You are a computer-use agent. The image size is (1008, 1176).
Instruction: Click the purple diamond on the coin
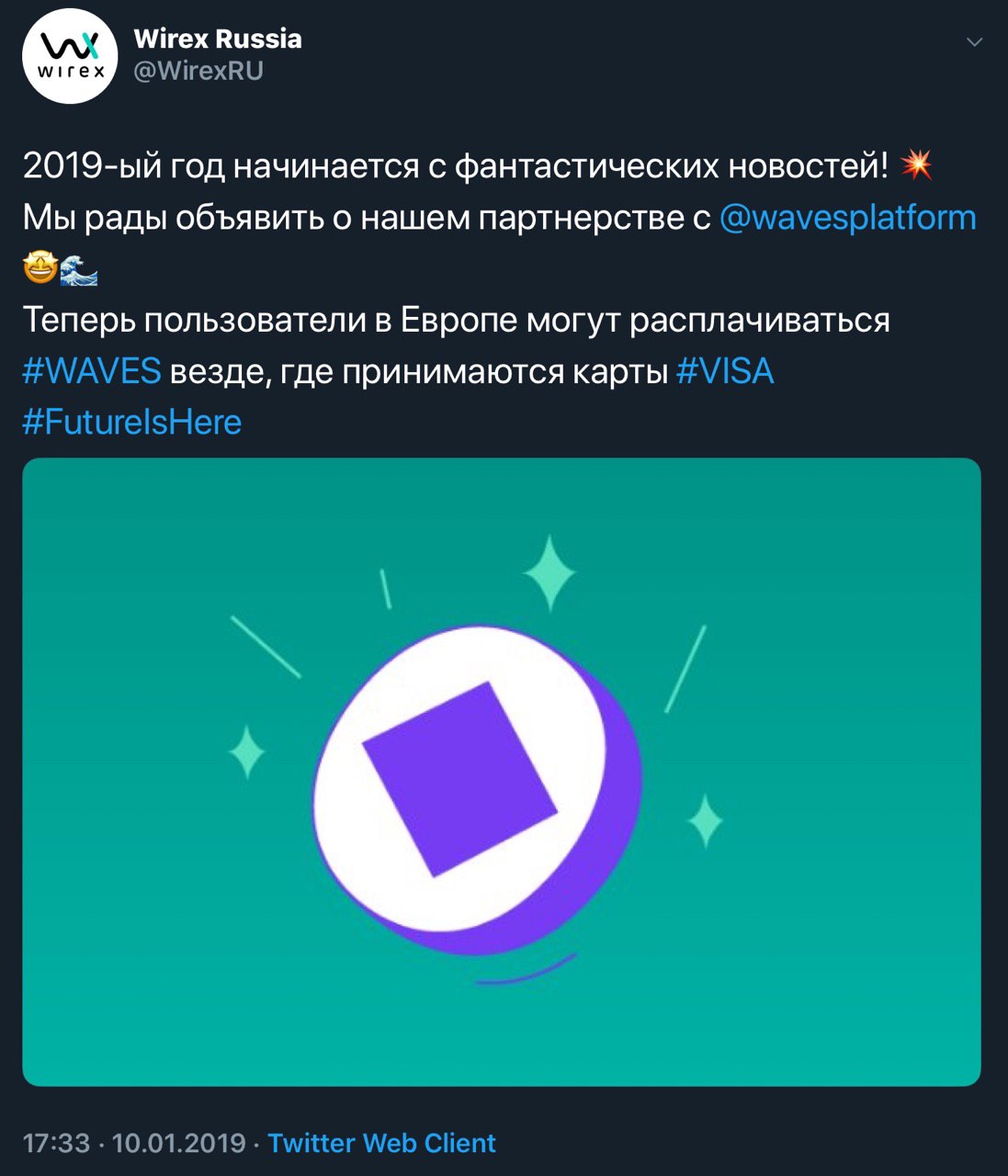(x=459, y=778)
